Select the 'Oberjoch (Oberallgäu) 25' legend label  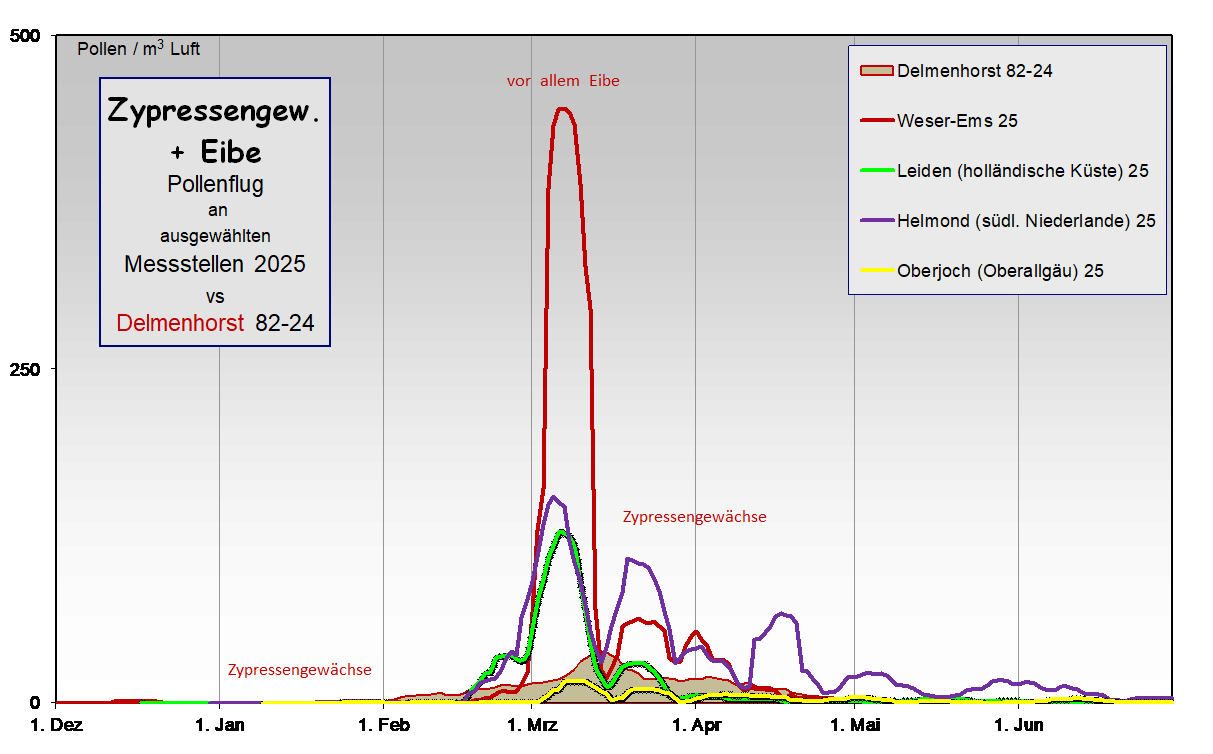click(1000, 270)
